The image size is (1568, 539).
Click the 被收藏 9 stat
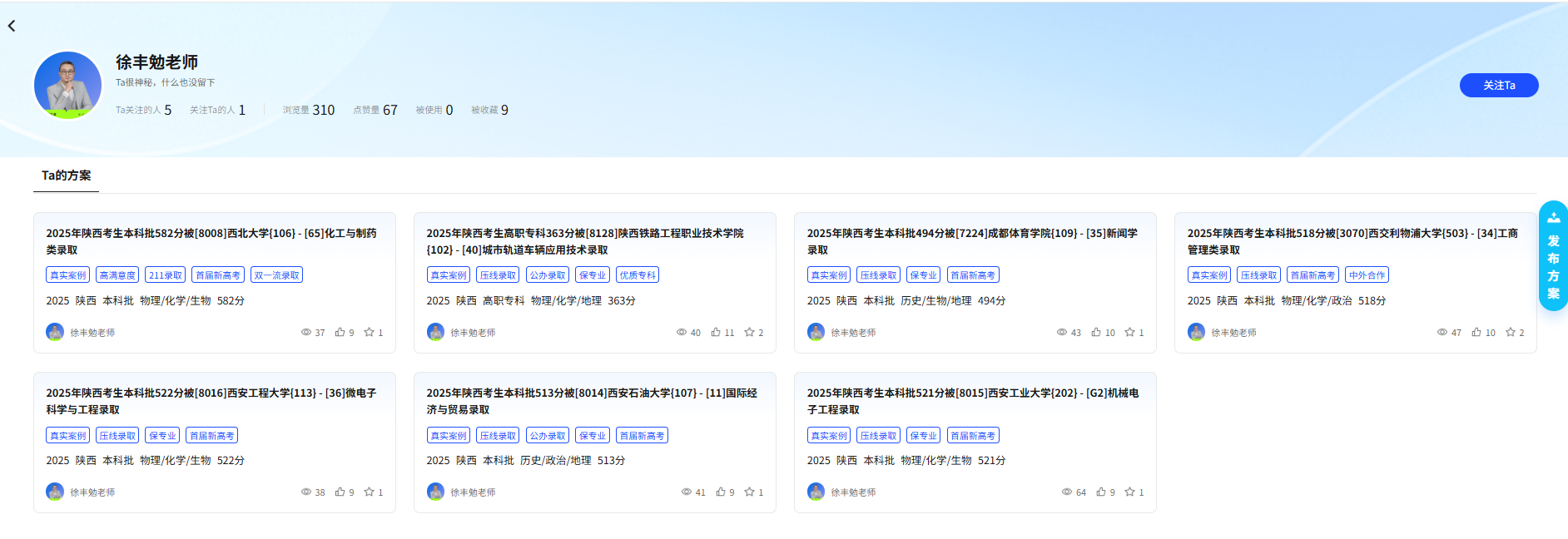pos(489,110)
